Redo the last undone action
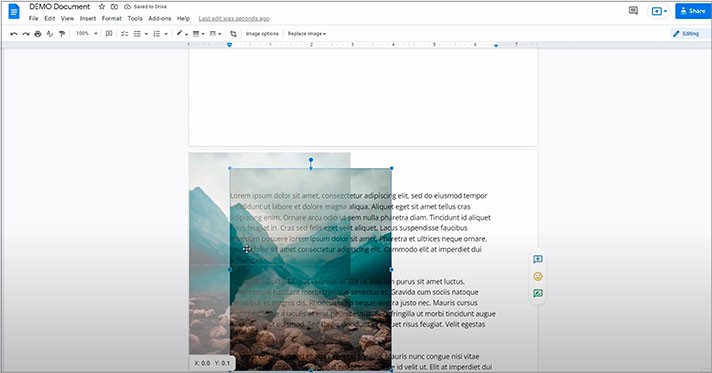This screenshot has height=373, width=712. tap(26, 34)
